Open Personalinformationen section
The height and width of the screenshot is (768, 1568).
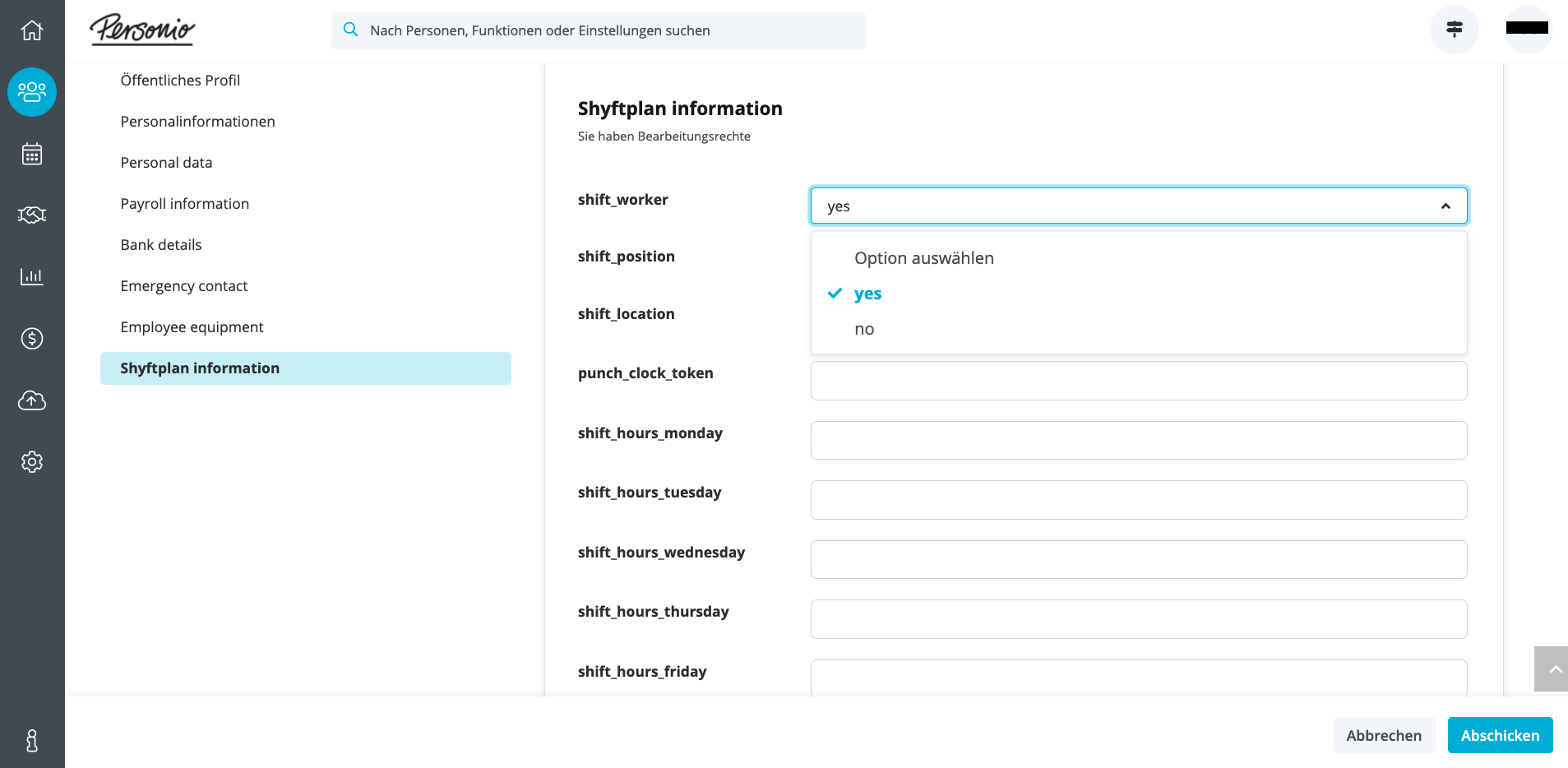pyautogui.click(x=197, y=122)
